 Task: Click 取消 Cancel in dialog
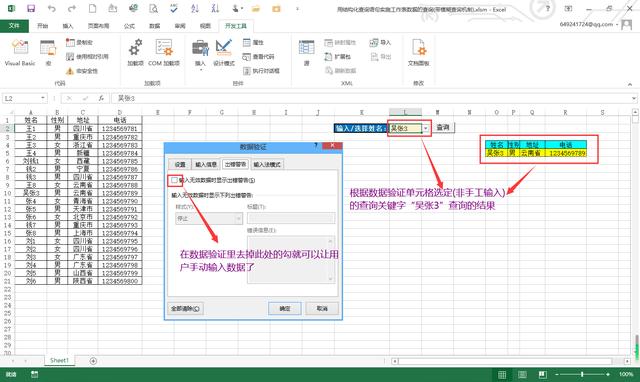[x=322, y=309]
